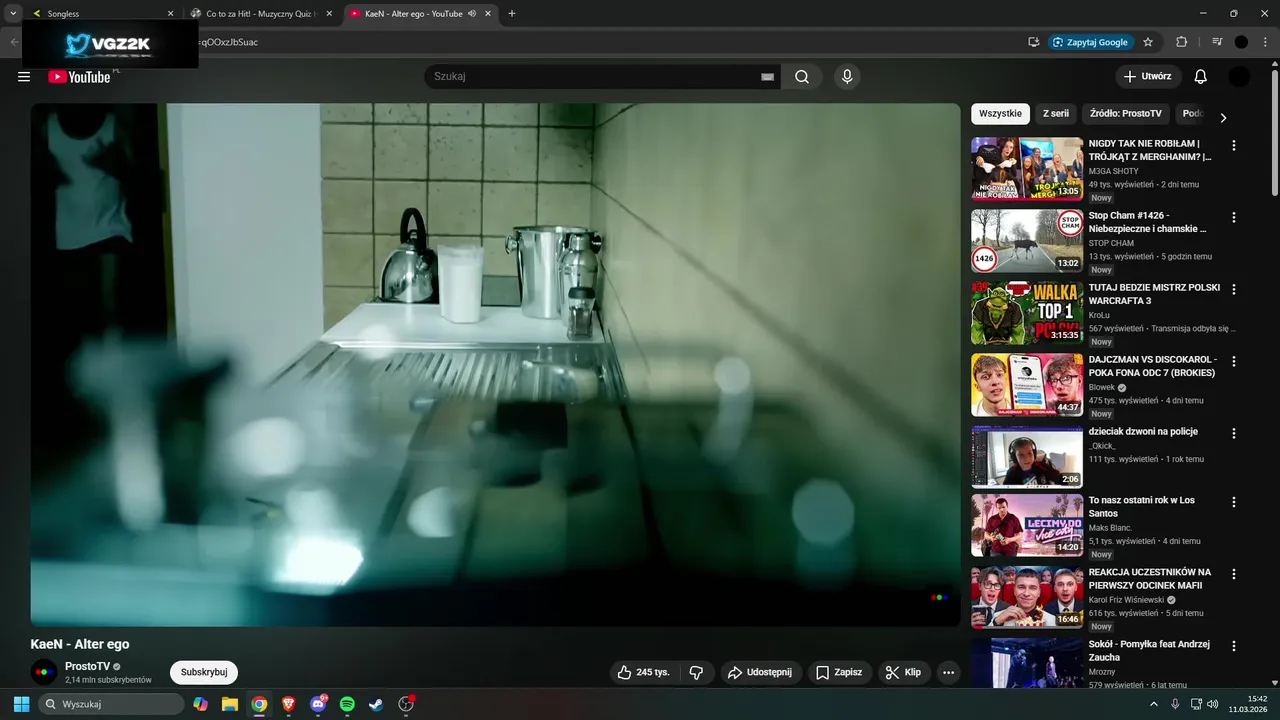Open the Windows Start menu
Screen dimensions: 1280x720
pos(21,704)
